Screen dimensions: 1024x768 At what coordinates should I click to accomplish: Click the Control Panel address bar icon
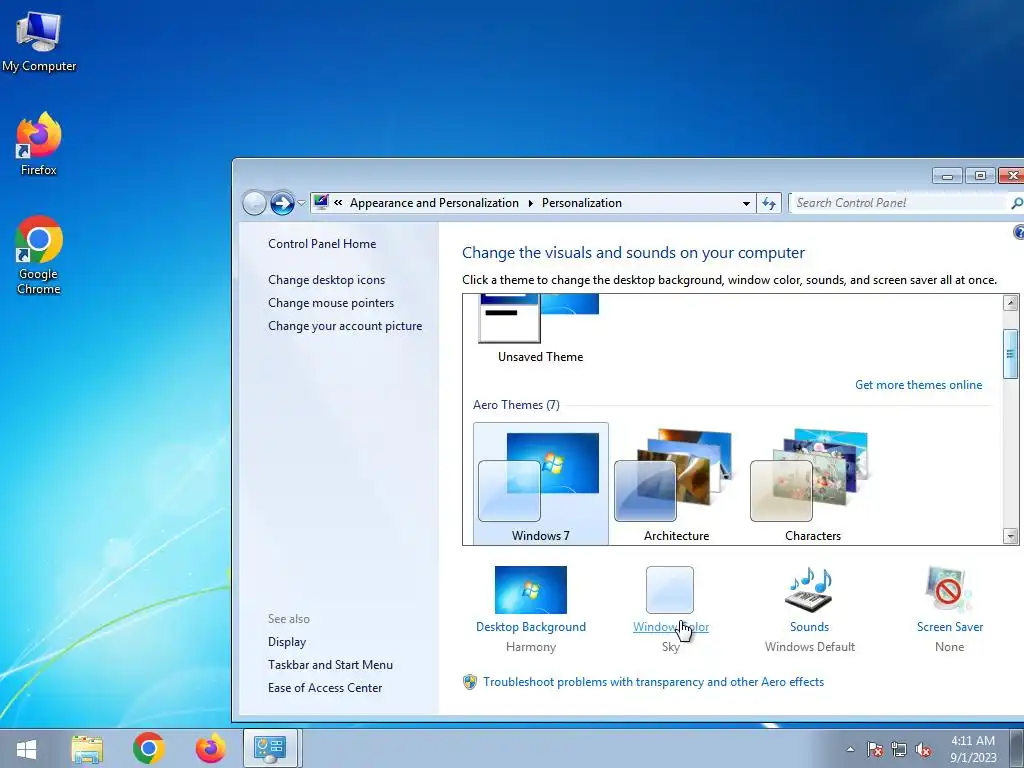321,202
